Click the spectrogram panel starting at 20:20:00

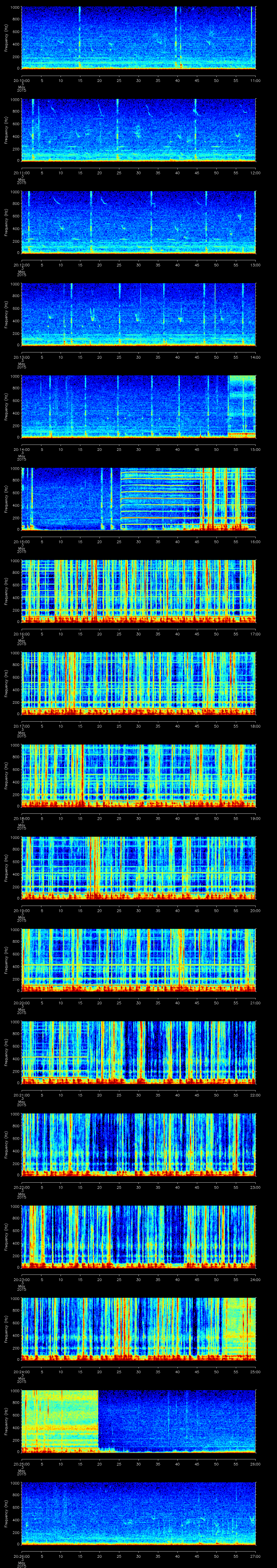click(x=139, y=960)
